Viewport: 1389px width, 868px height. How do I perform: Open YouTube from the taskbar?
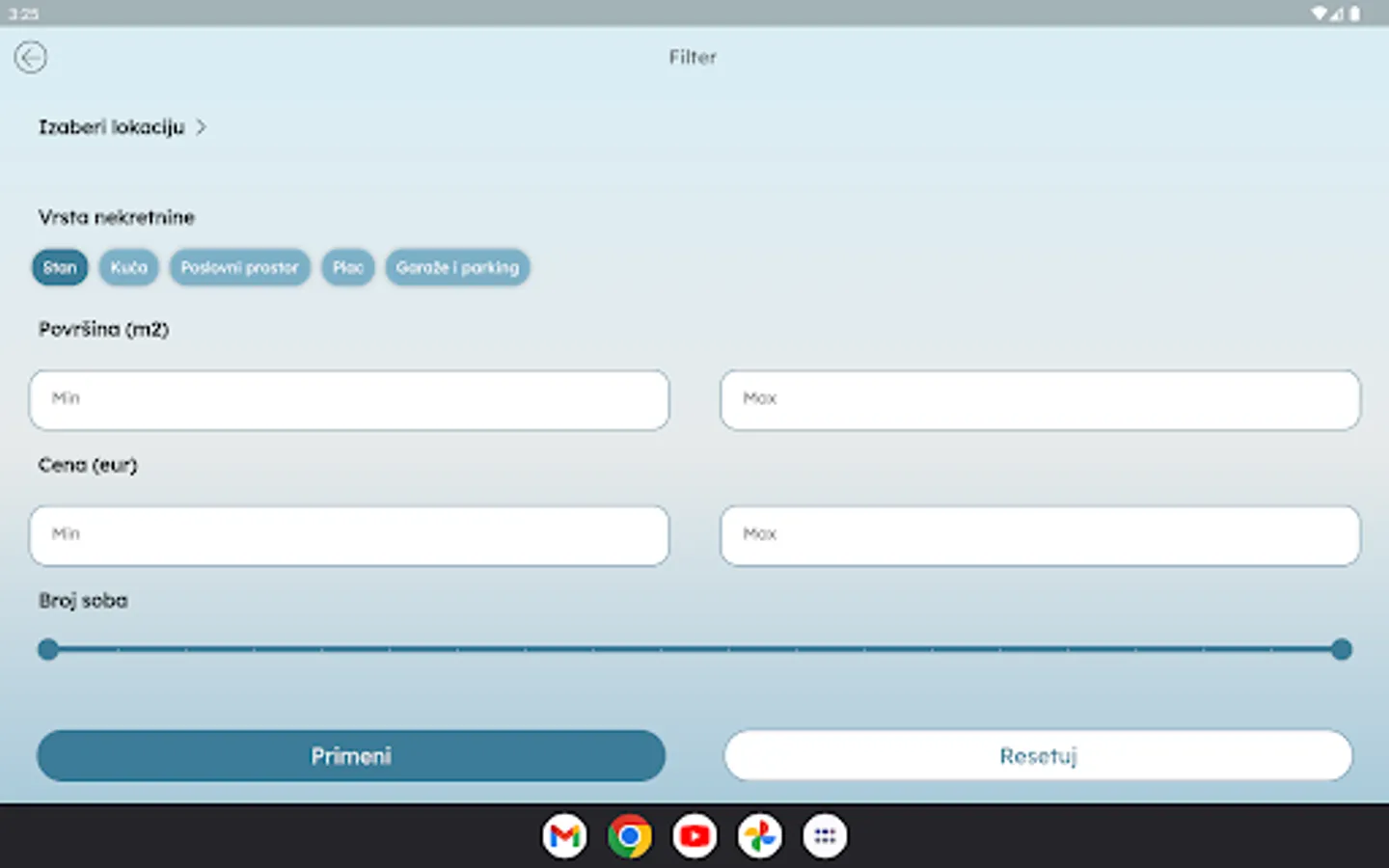coord(694,836)
